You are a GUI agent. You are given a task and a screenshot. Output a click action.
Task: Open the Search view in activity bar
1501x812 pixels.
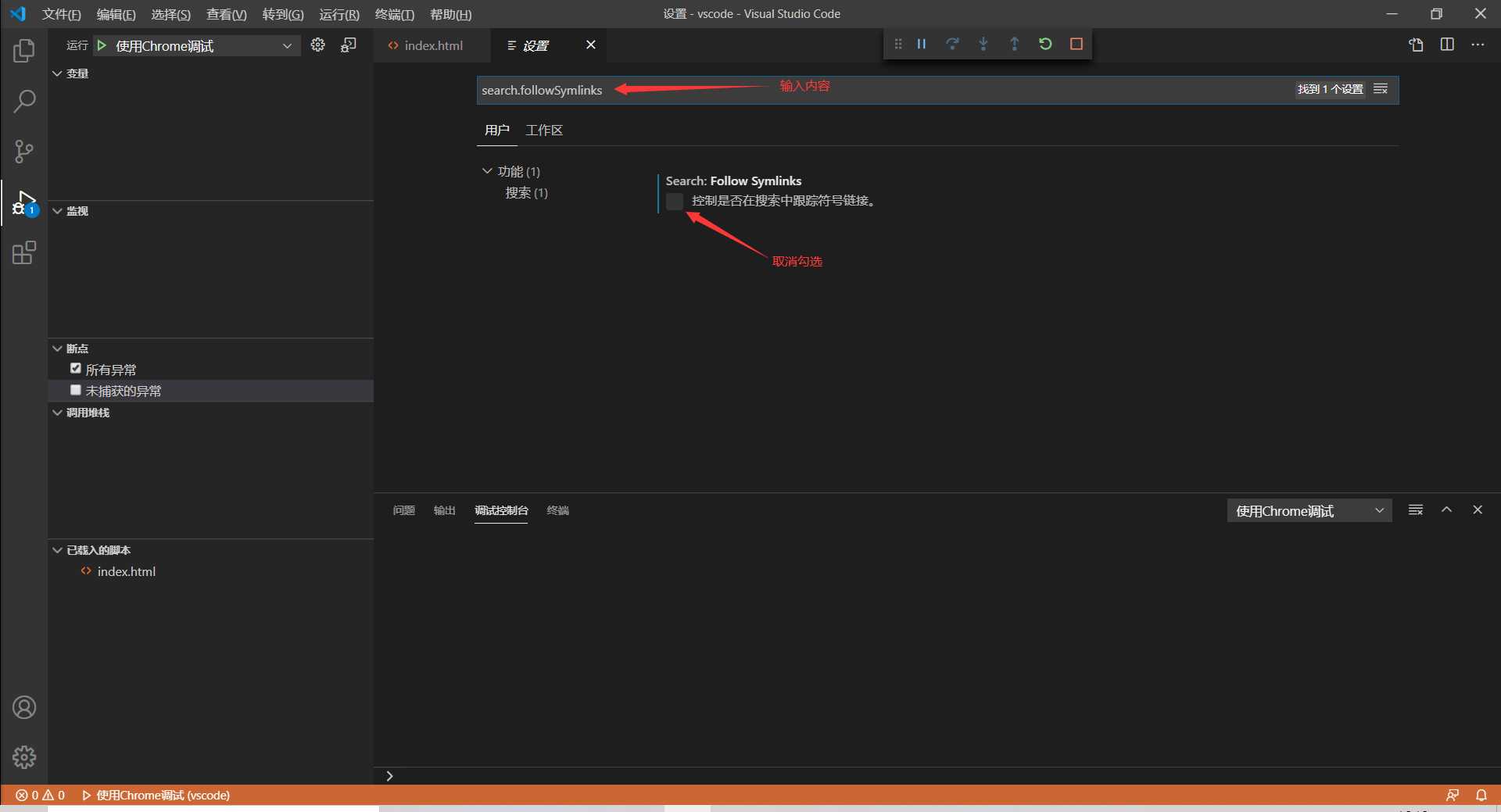(24, 101)
